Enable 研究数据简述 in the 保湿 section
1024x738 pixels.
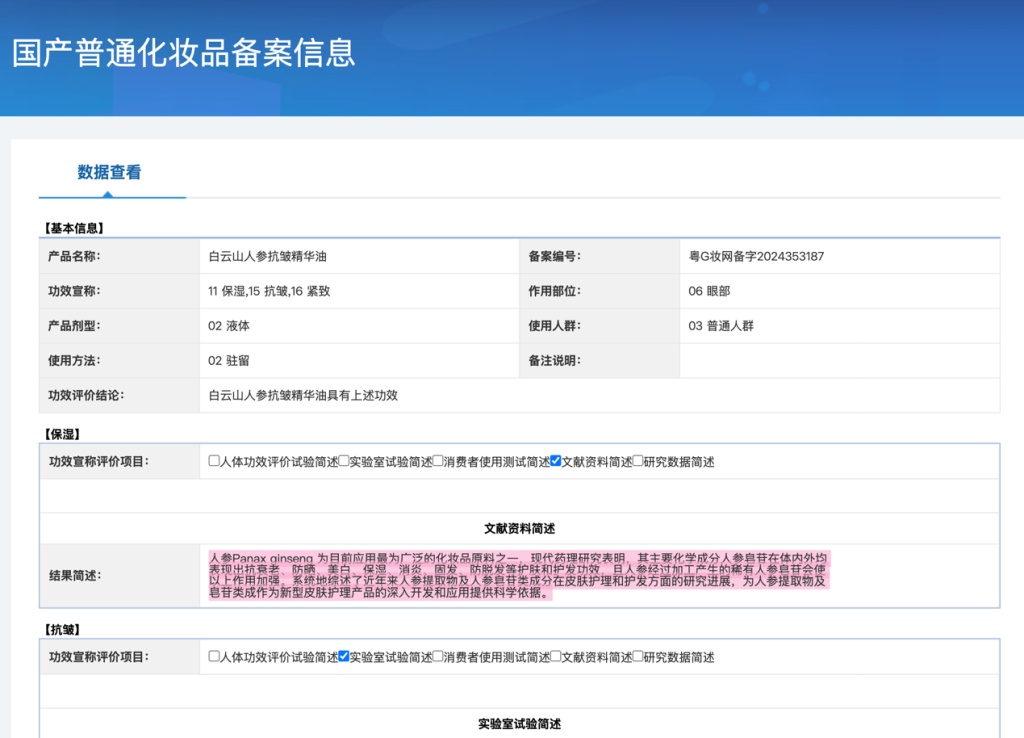[x=636, y=461]
